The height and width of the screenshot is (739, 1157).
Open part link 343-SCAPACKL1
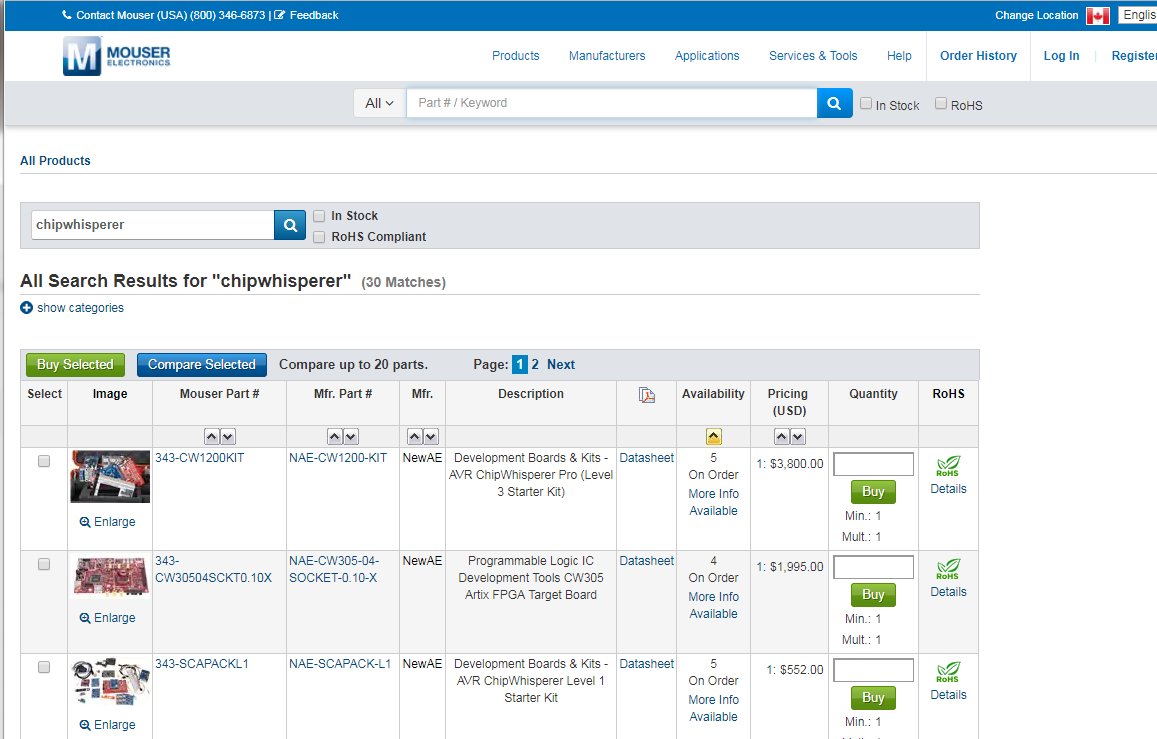pos(201,664)
